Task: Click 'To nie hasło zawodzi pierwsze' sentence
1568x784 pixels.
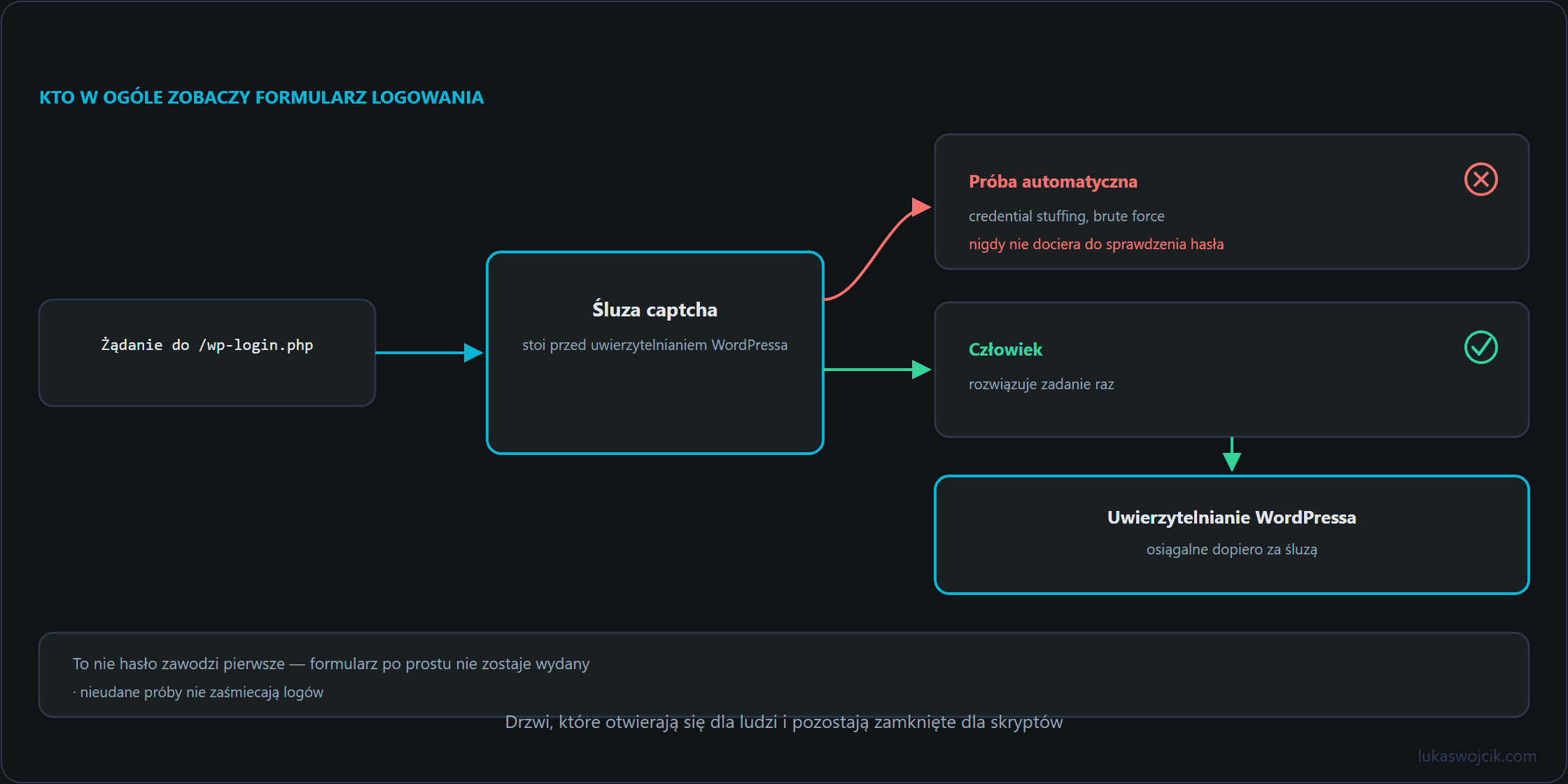Action: (331, 664)
